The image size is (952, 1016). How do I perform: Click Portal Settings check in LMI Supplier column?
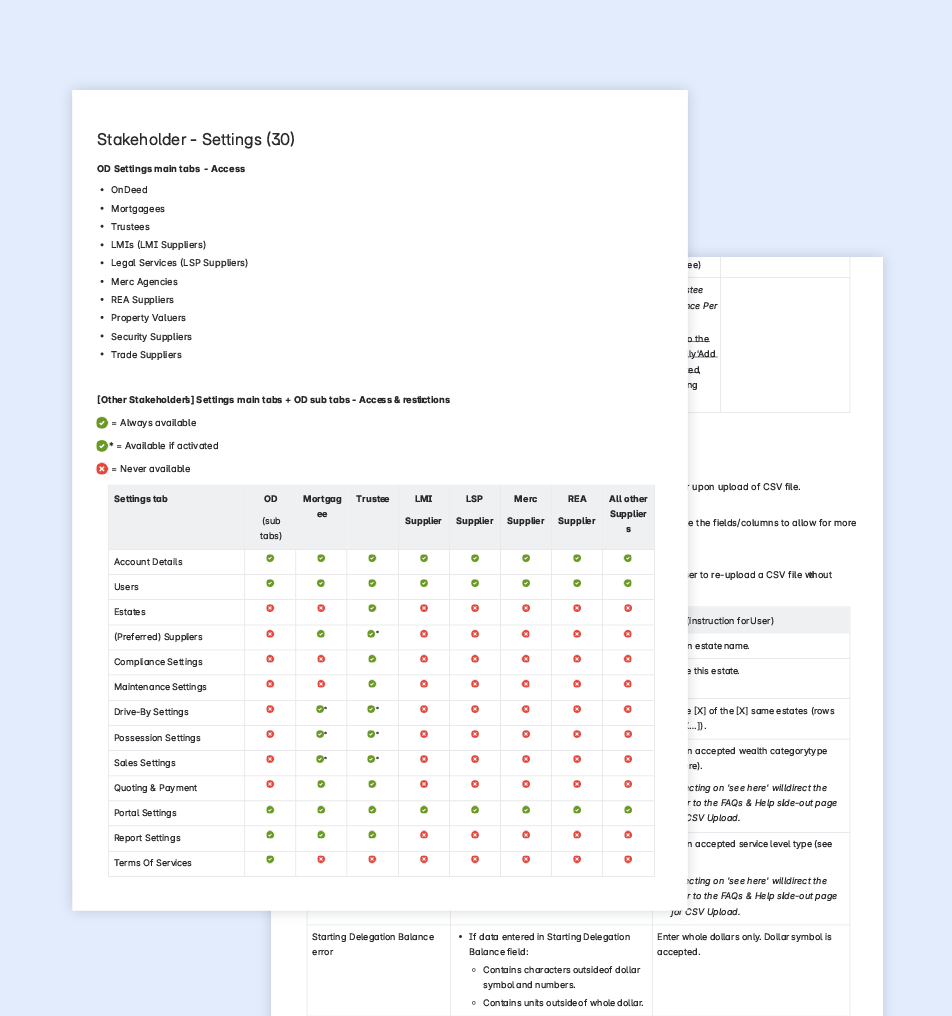point(424,810)
